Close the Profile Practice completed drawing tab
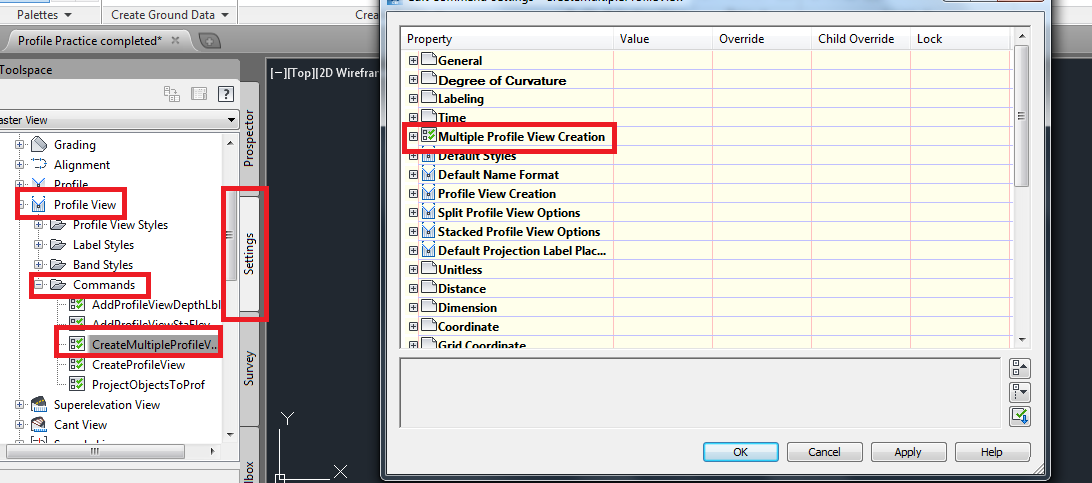 click(x=176, y=40)
